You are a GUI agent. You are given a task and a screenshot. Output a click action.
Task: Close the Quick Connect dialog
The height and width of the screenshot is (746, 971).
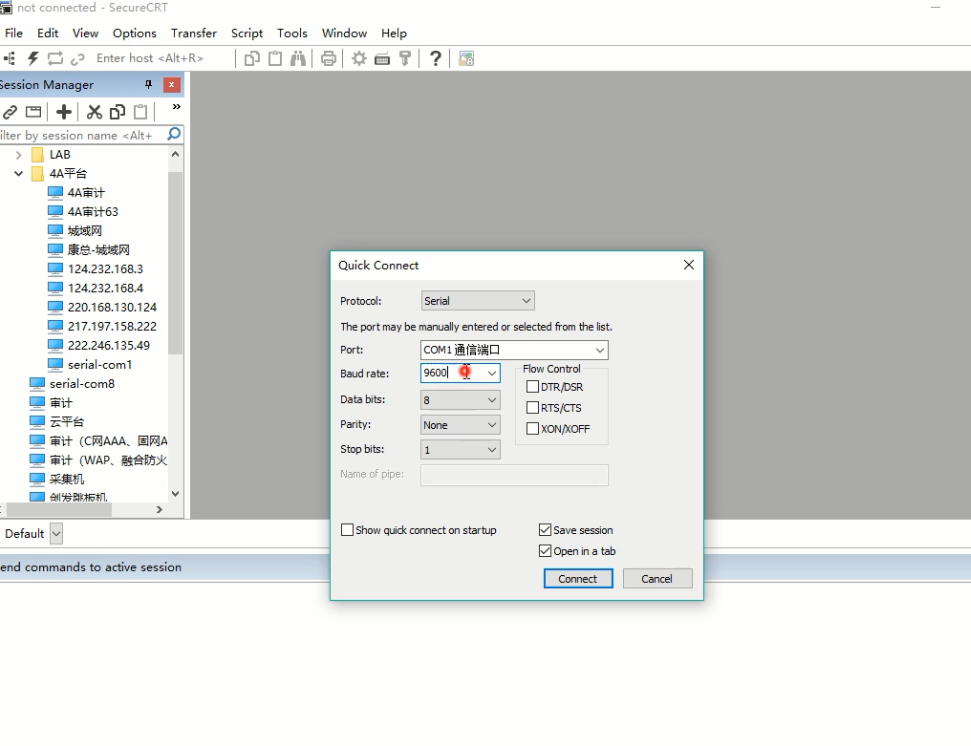689,265
